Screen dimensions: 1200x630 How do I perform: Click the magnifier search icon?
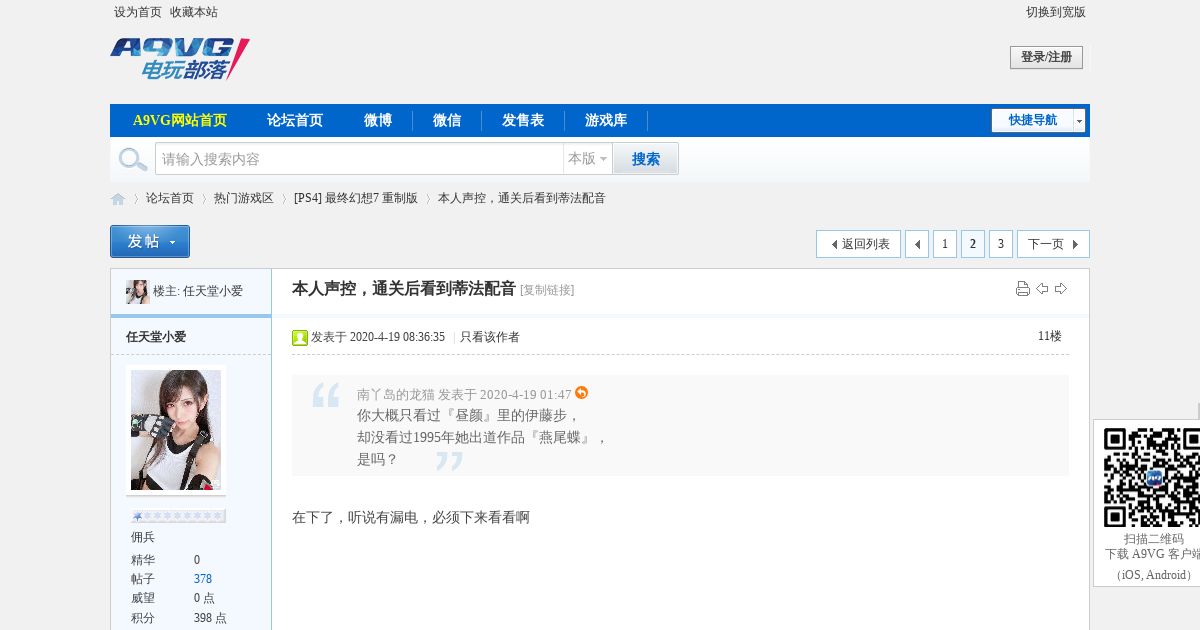(x=133, y=159)
